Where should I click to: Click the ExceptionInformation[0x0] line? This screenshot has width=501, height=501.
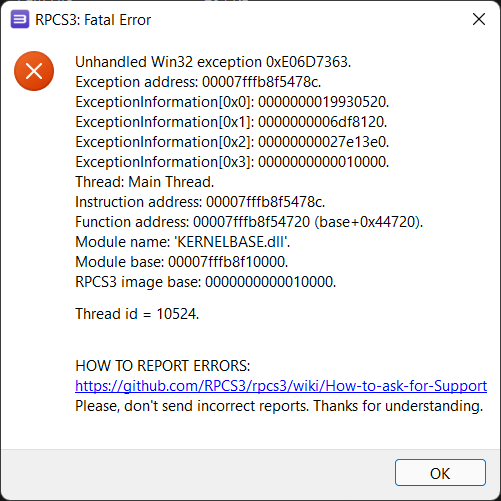pos(232,102)
